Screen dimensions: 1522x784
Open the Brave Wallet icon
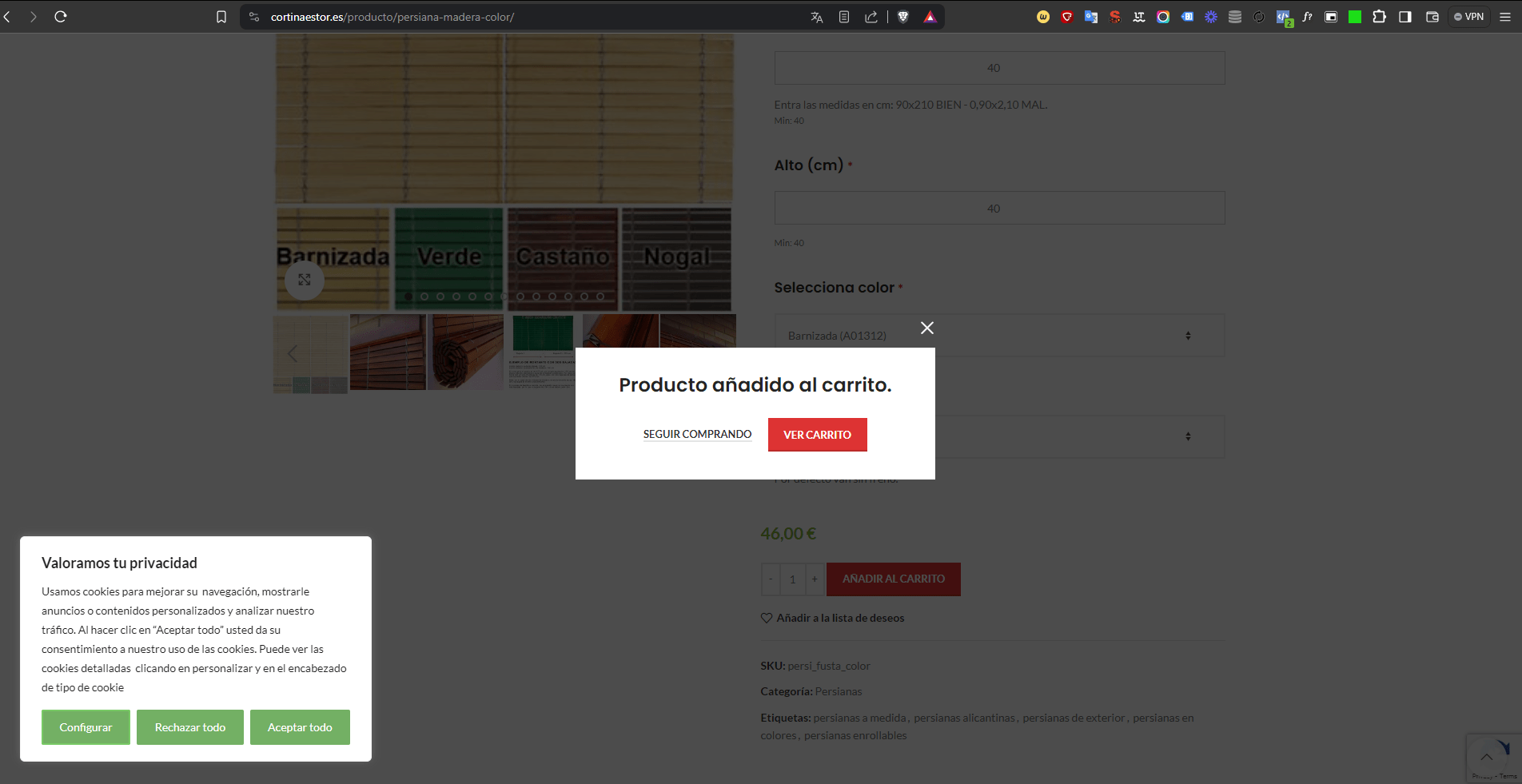coord(1432,17)
